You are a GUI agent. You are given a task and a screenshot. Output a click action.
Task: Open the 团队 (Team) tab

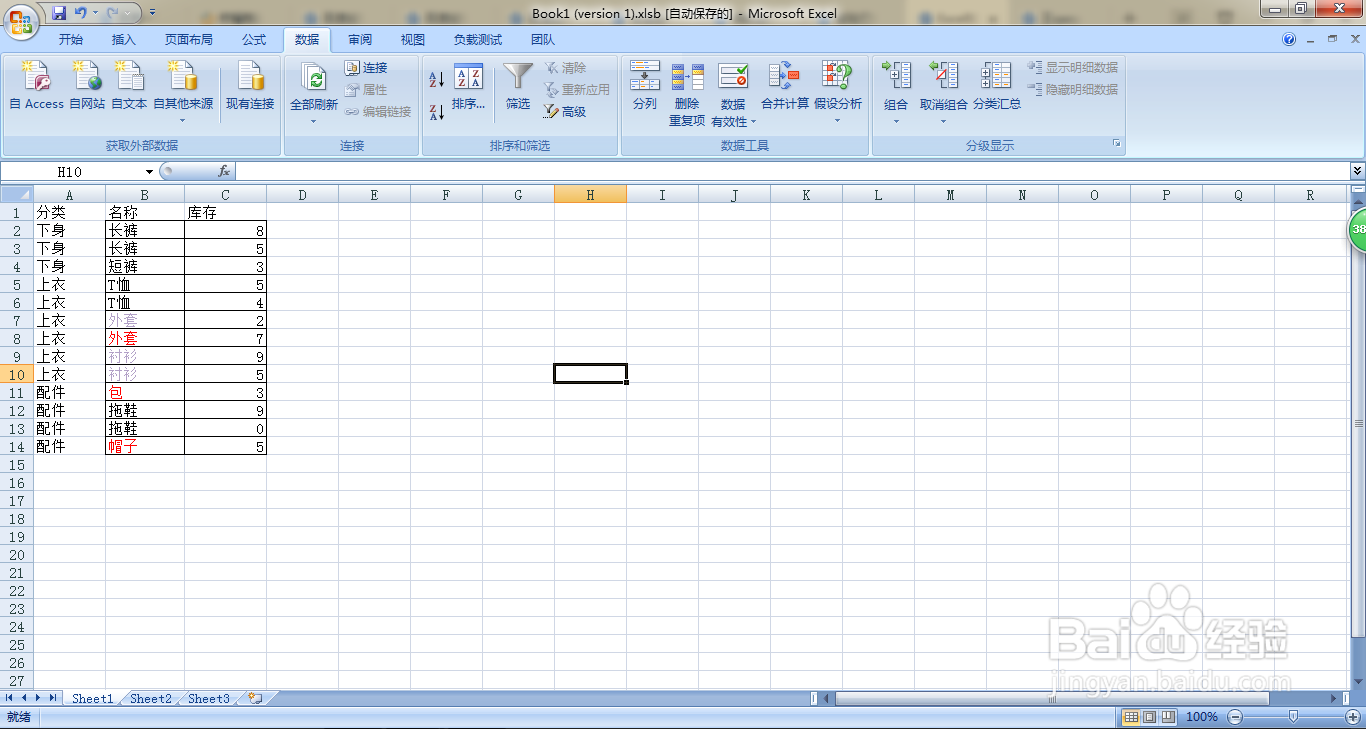543,40
